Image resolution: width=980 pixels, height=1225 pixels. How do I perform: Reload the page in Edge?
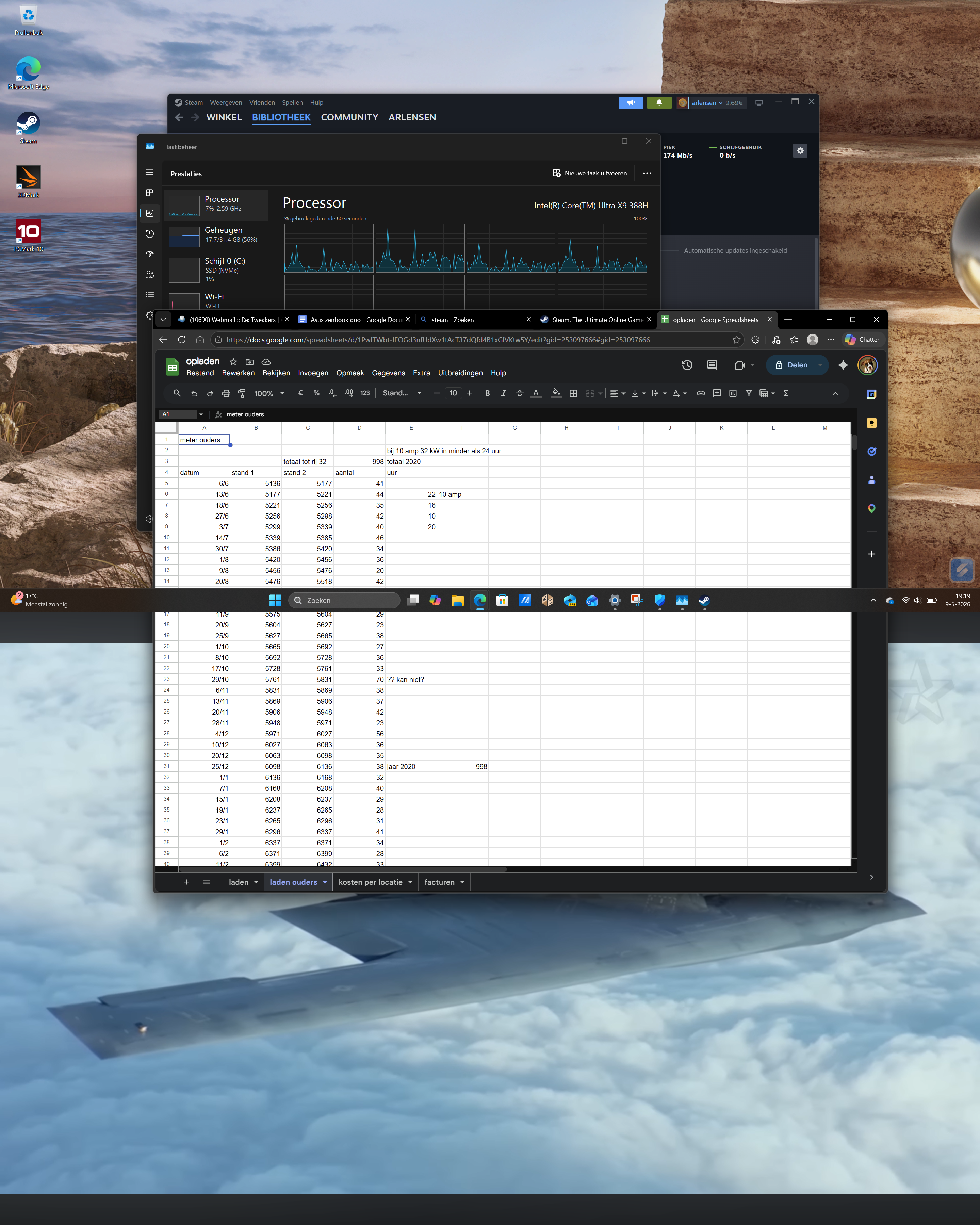click(182, 340)
